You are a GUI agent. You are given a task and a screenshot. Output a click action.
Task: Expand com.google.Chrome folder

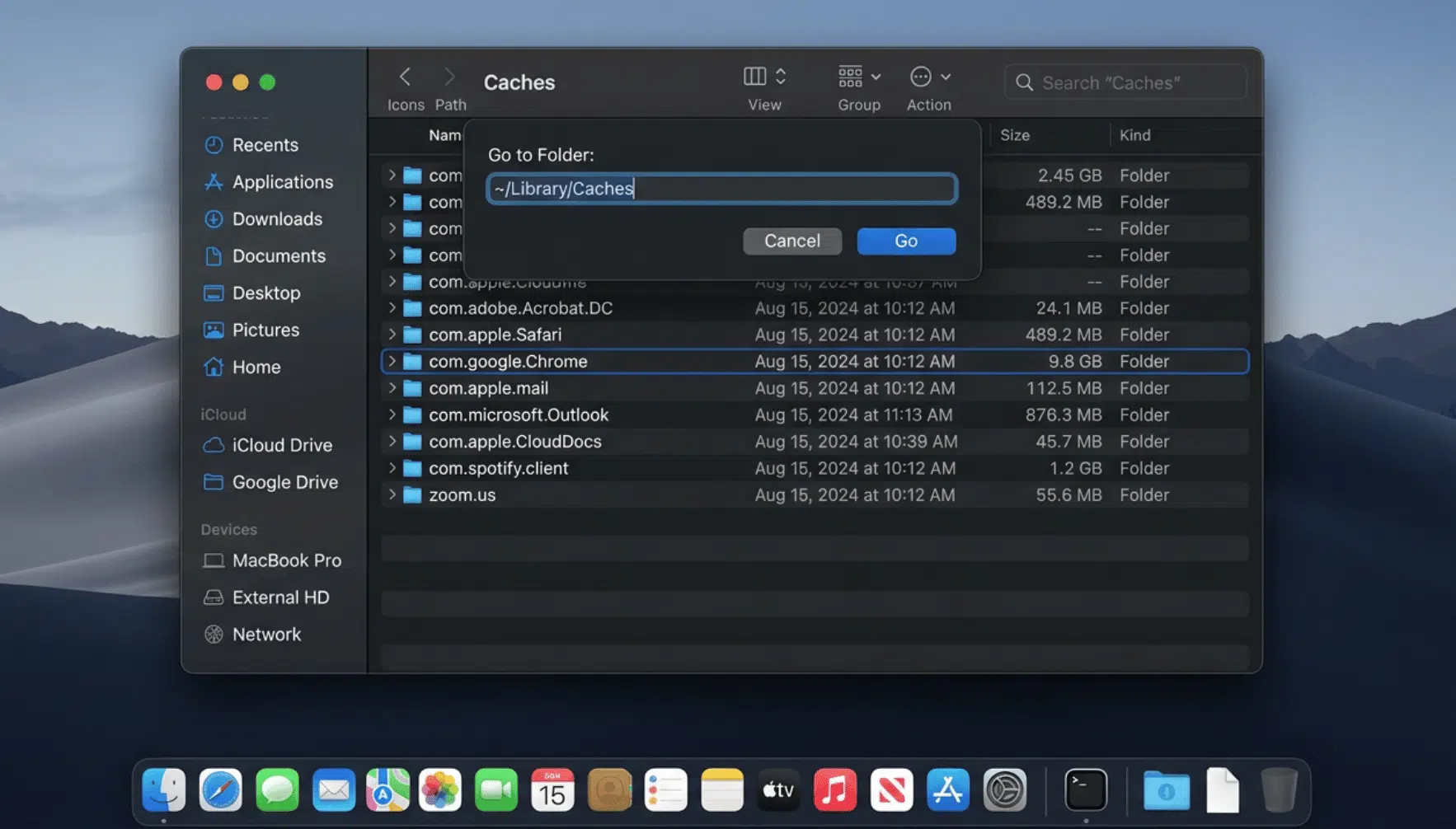coord(392,361)
